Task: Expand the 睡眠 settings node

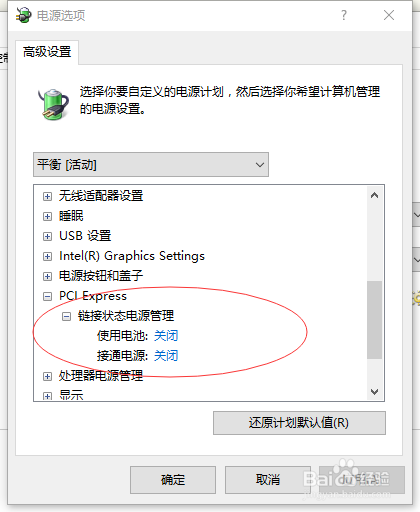Action: 47,216
